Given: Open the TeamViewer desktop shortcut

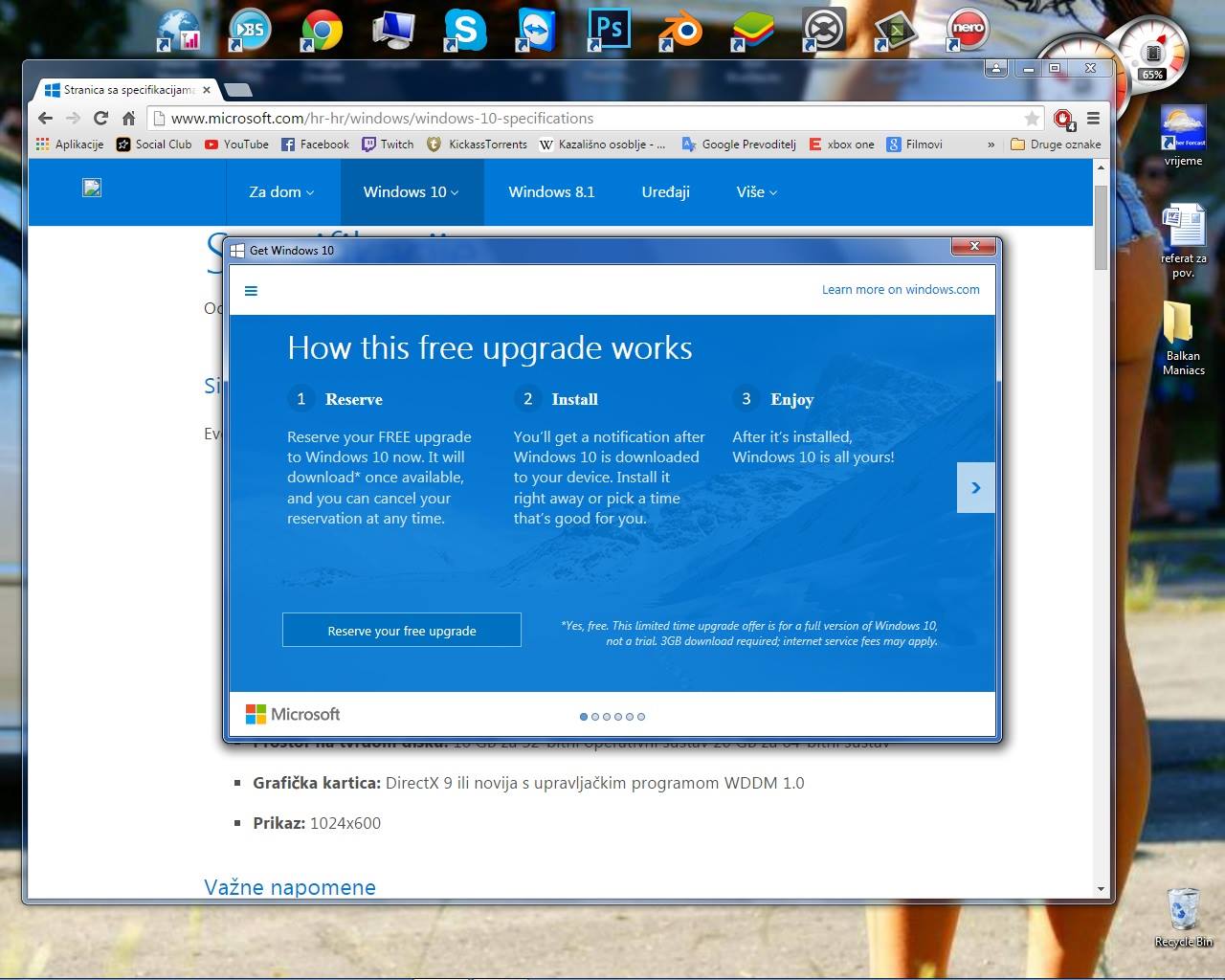Looking at the screenshot, I should click(x=537, y=31).
